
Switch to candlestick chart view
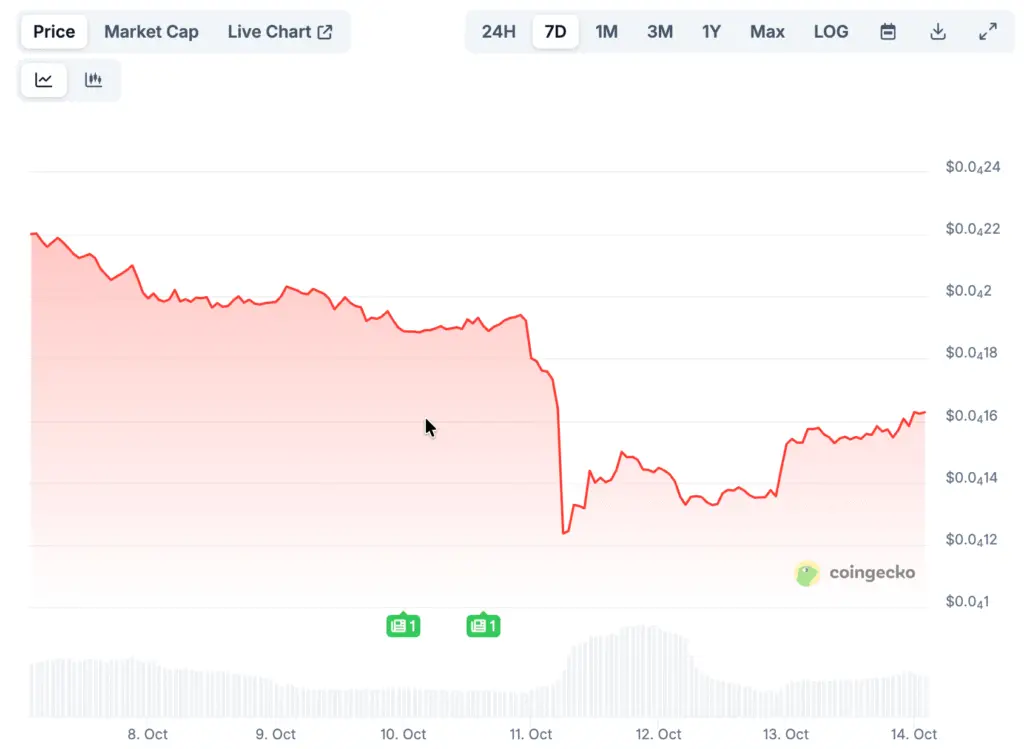[x=94, y=80]
